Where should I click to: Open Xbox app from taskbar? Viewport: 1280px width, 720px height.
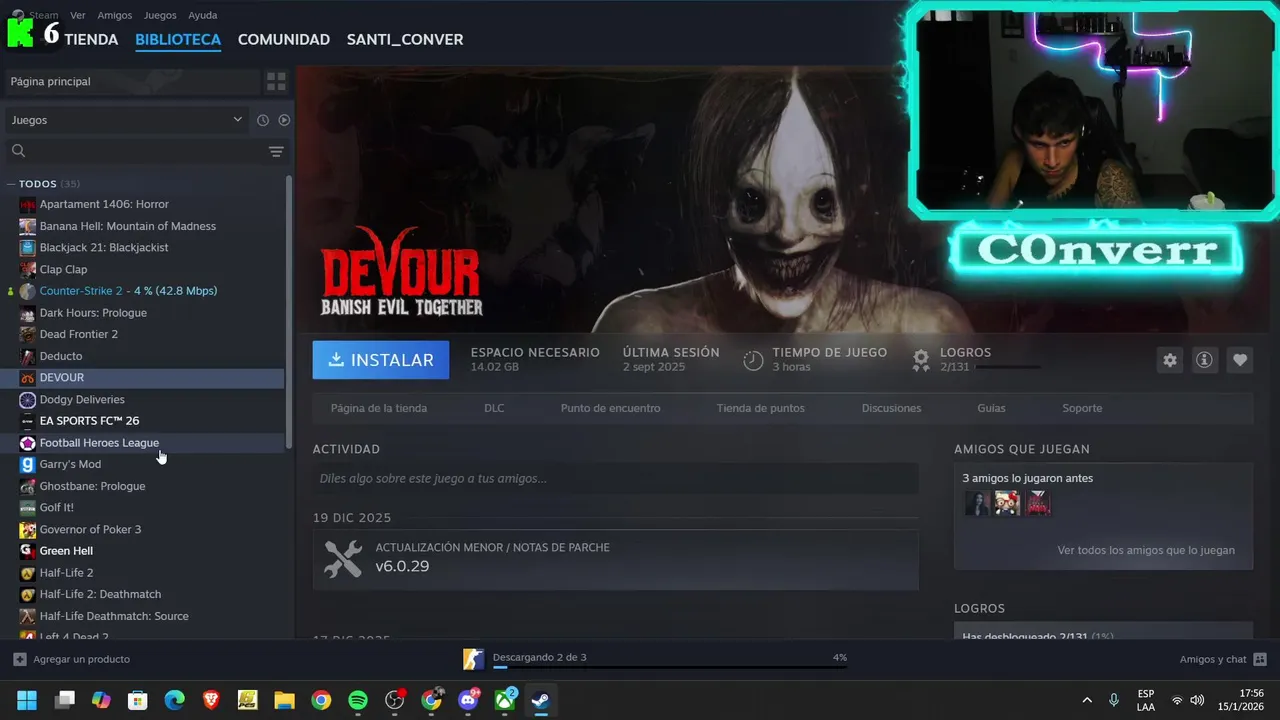point(505,700)
